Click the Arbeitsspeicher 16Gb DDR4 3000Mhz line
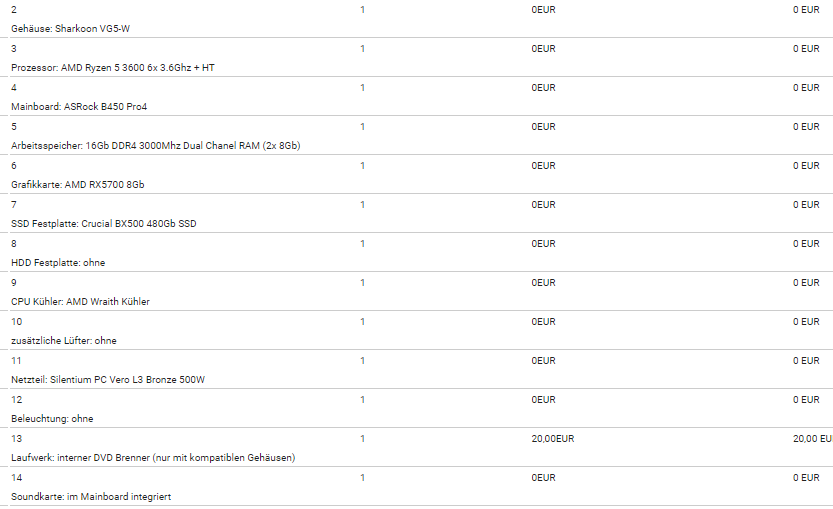The image size is (833, 509). [x=156, y=146]
